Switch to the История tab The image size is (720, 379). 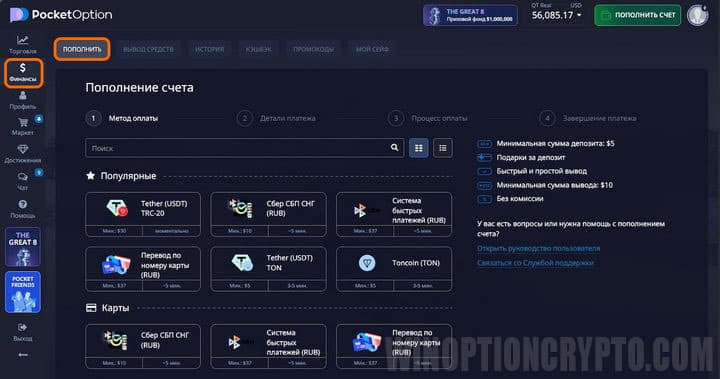click(x=210, y=49)
